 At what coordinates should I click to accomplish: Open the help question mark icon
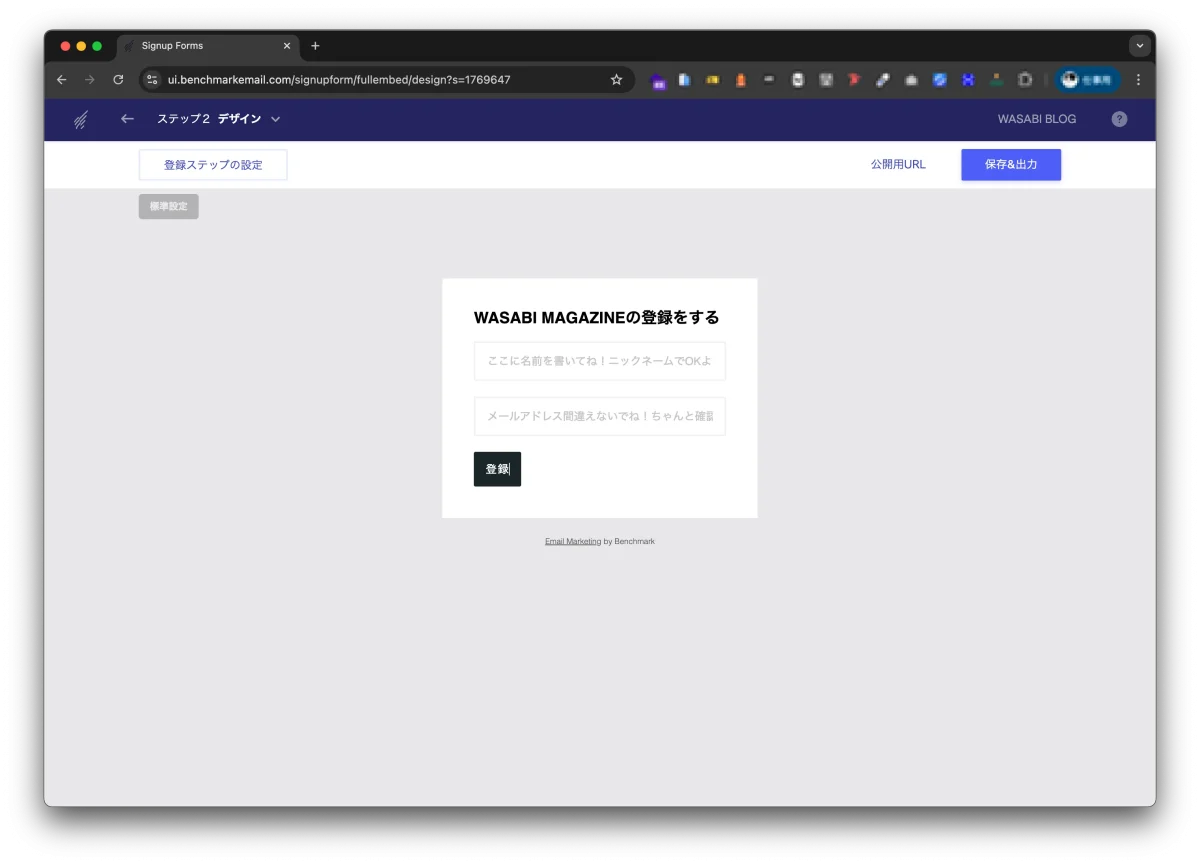[1119, 119]
